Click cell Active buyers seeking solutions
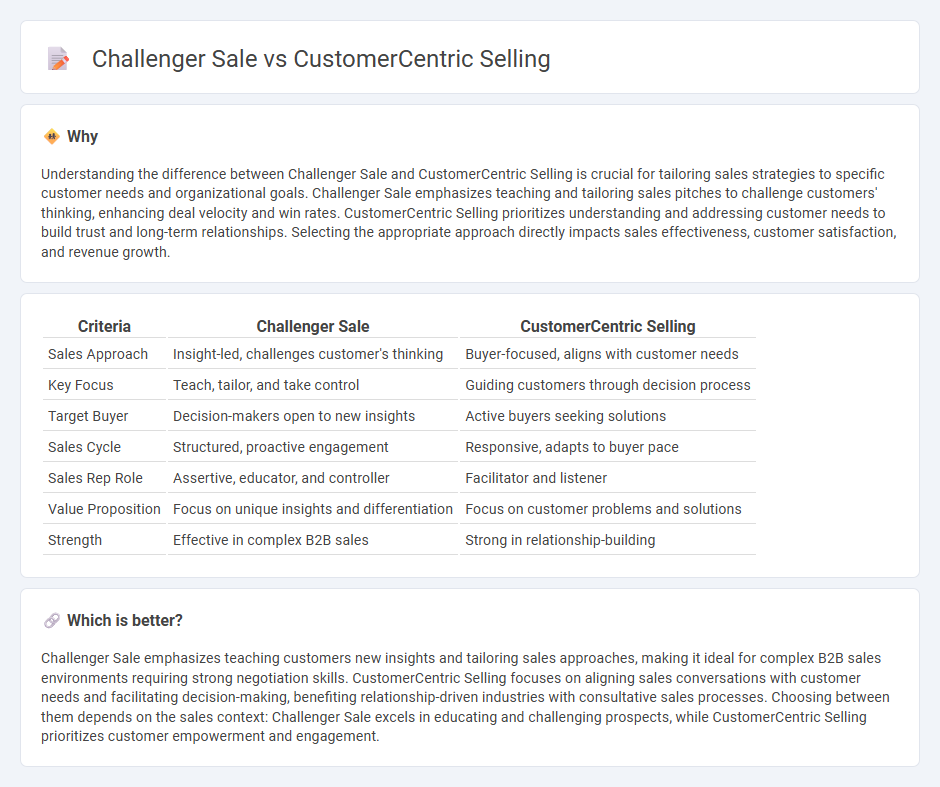 coord(608,416)
